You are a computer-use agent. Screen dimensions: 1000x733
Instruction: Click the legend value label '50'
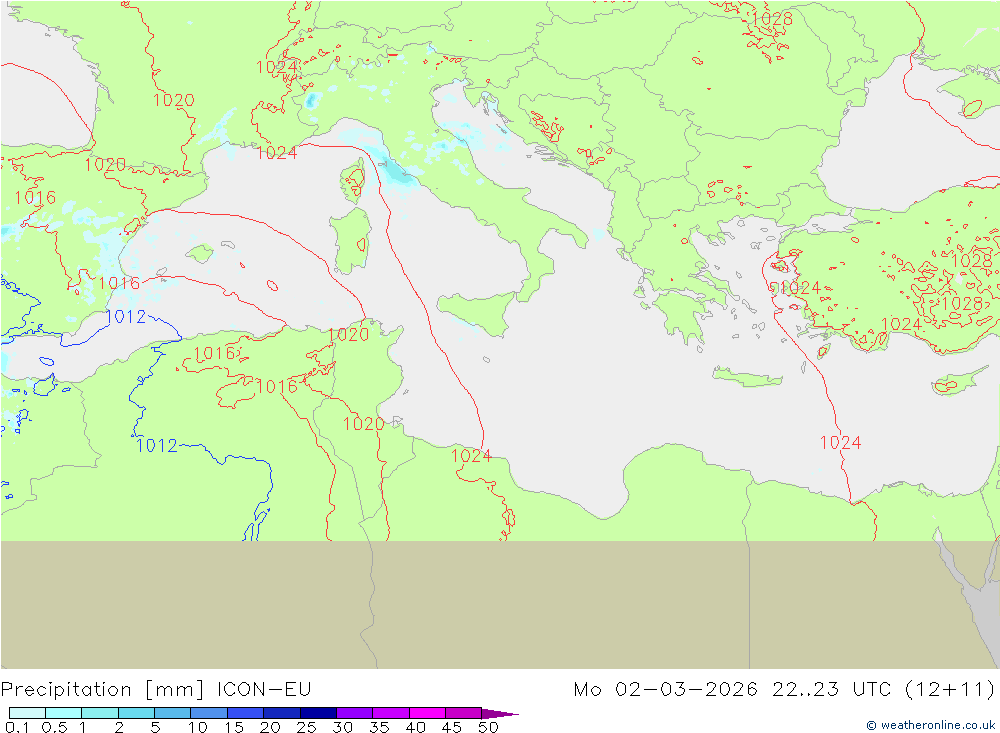[x=488, y=727]
